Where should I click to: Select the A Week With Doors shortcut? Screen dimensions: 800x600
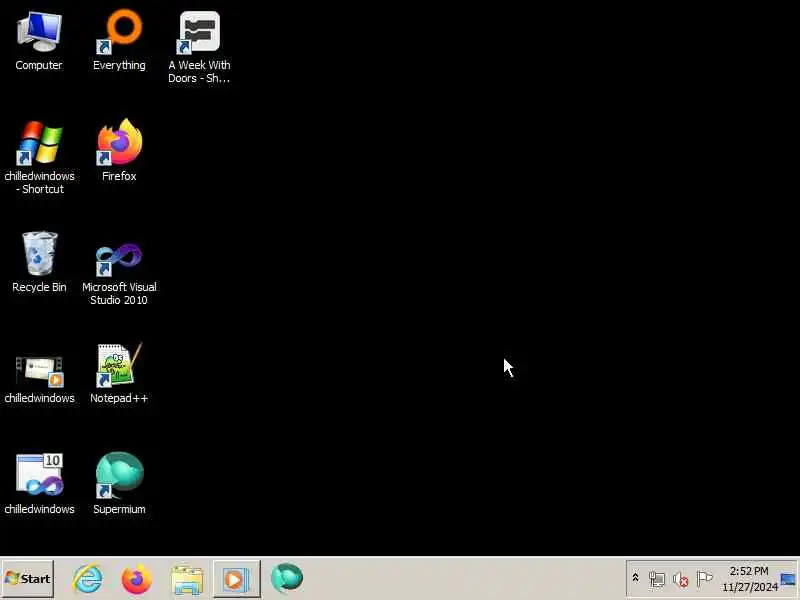199,48
